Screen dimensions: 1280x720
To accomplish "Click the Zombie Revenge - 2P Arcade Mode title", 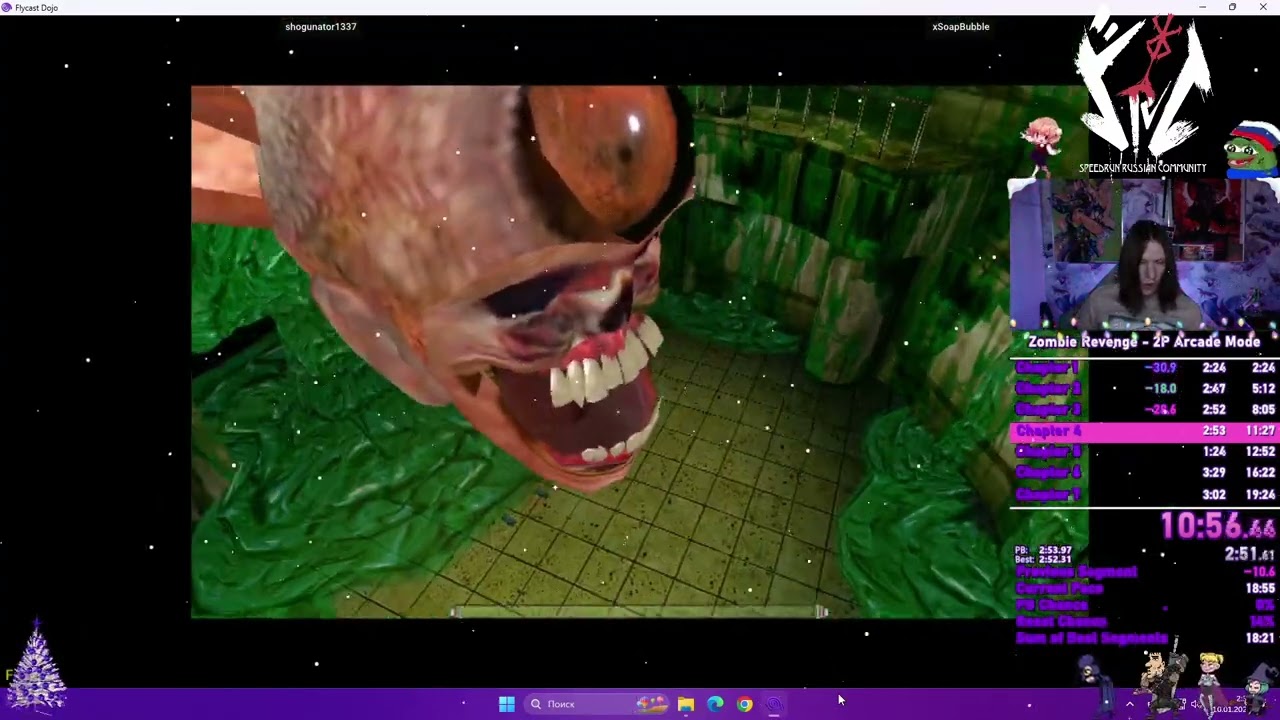I will pos(1144,342).
